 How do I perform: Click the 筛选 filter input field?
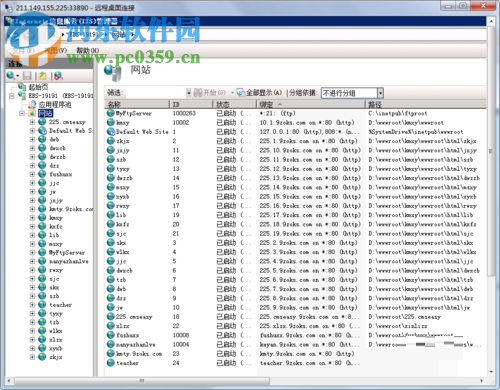(155, 93)
